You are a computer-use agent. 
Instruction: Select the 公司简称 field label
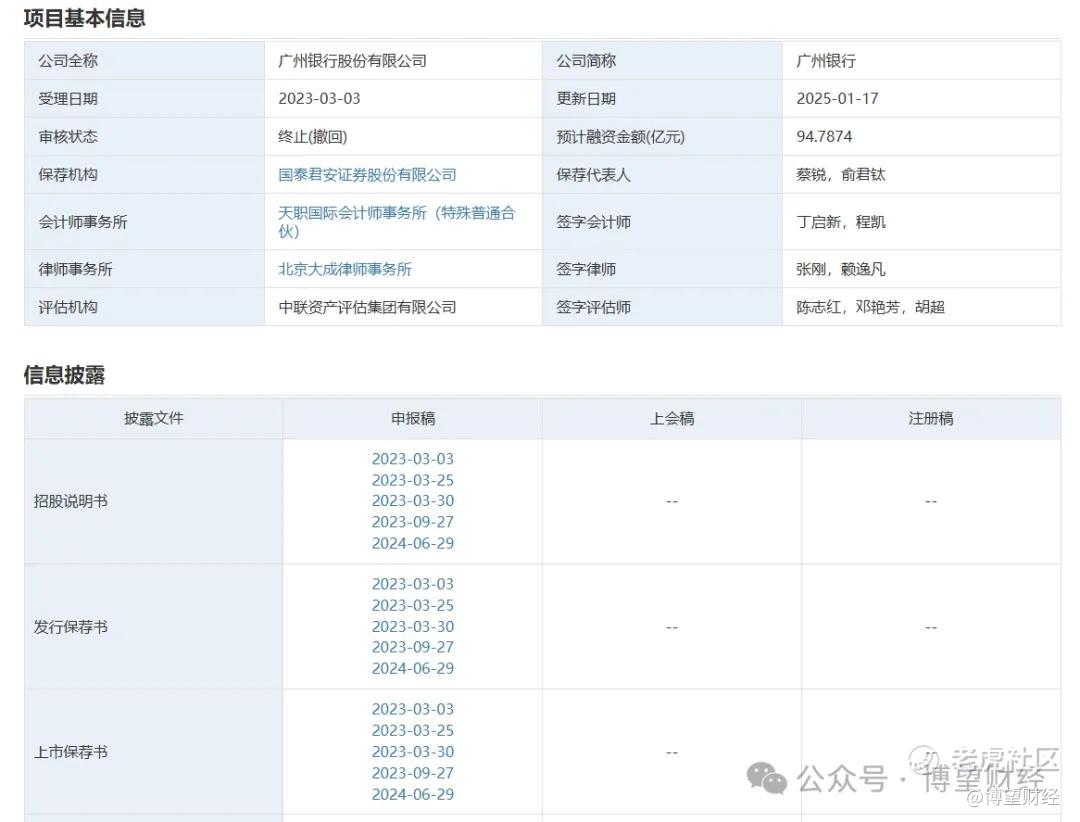[586, 61]
